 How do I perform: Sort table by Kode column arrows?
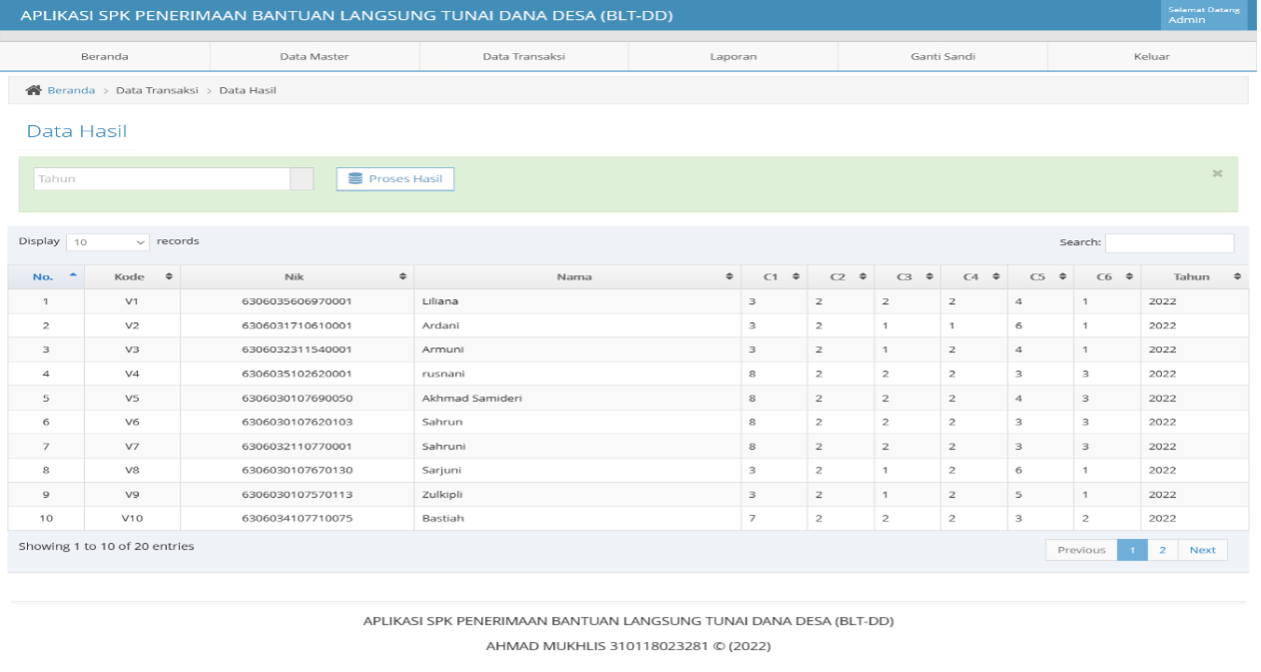[168, 277]
